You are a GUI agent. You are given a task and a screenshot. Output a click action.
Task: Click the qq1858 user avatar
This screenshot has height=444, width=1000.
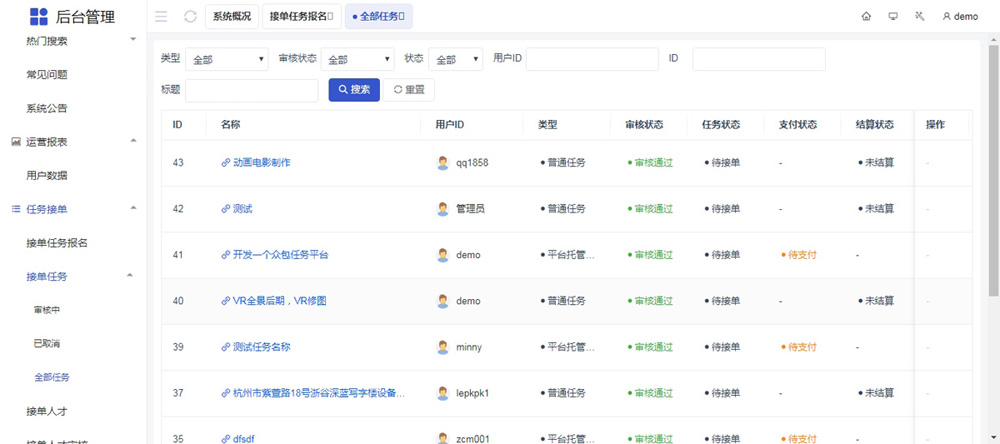[x=443, y=163]
